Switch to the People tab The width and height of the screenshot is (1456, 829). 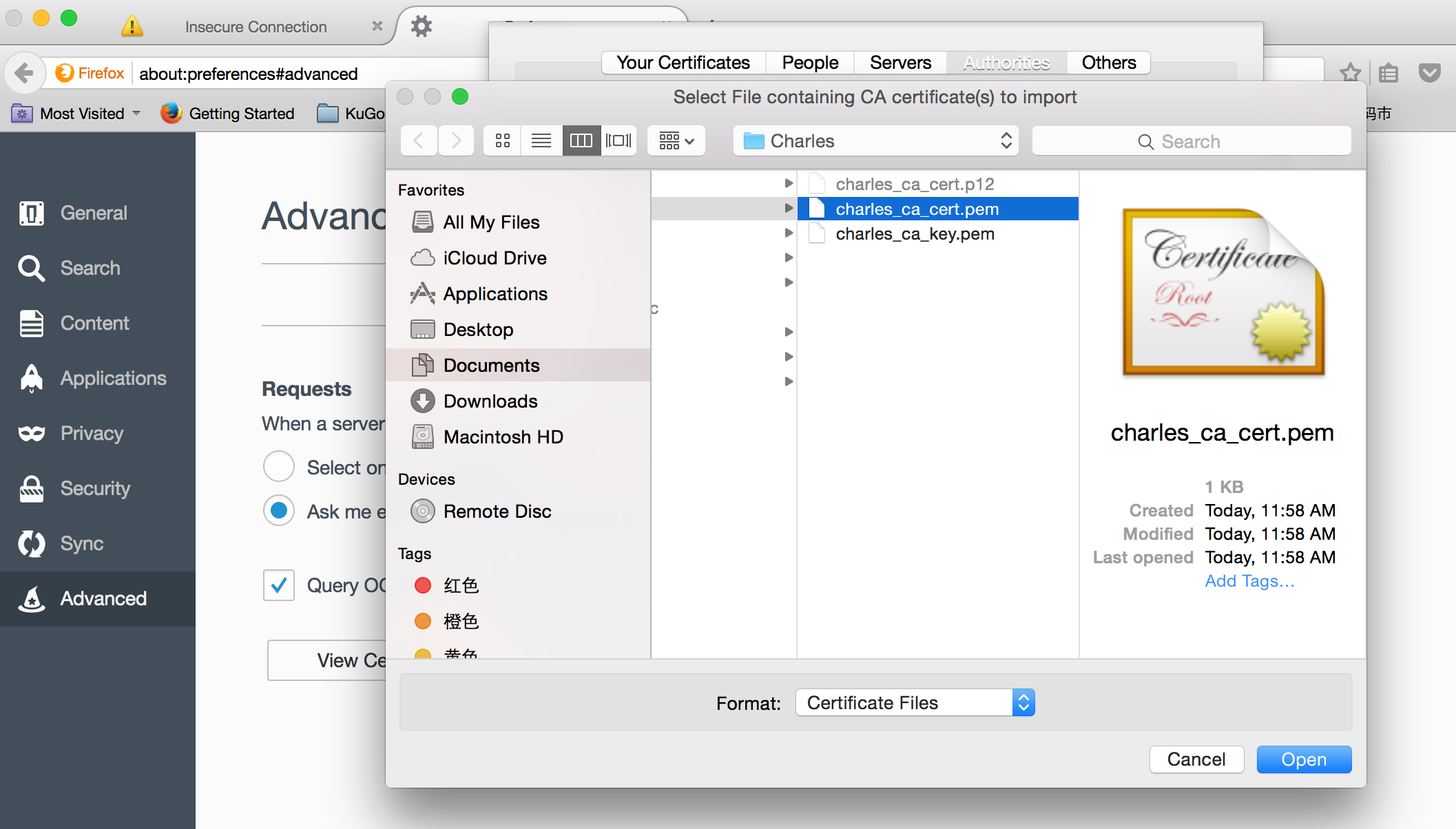(x=810, y=61)
